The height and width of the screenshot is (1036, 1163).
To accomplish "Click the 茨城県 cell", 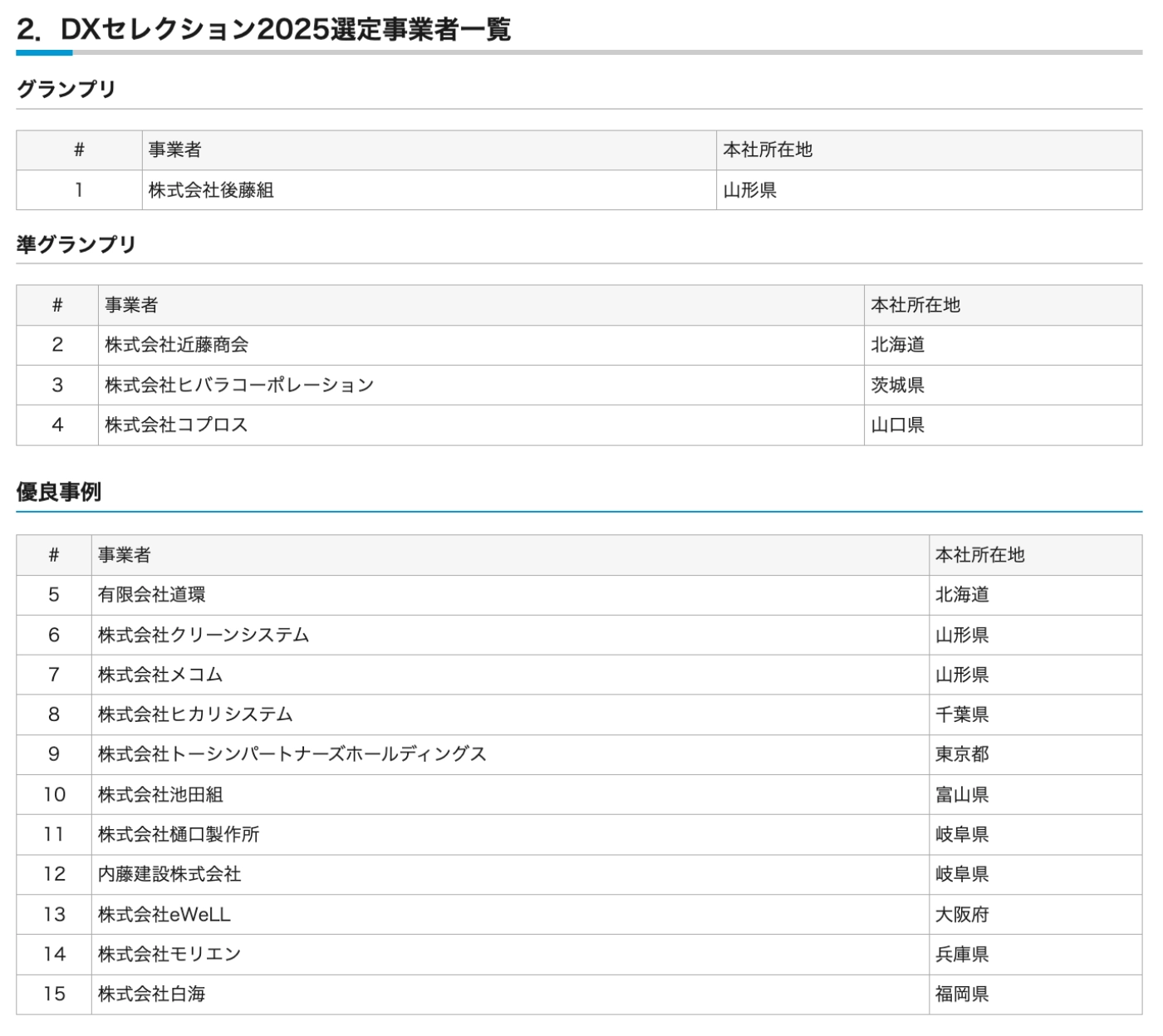I will point(1003,385).
